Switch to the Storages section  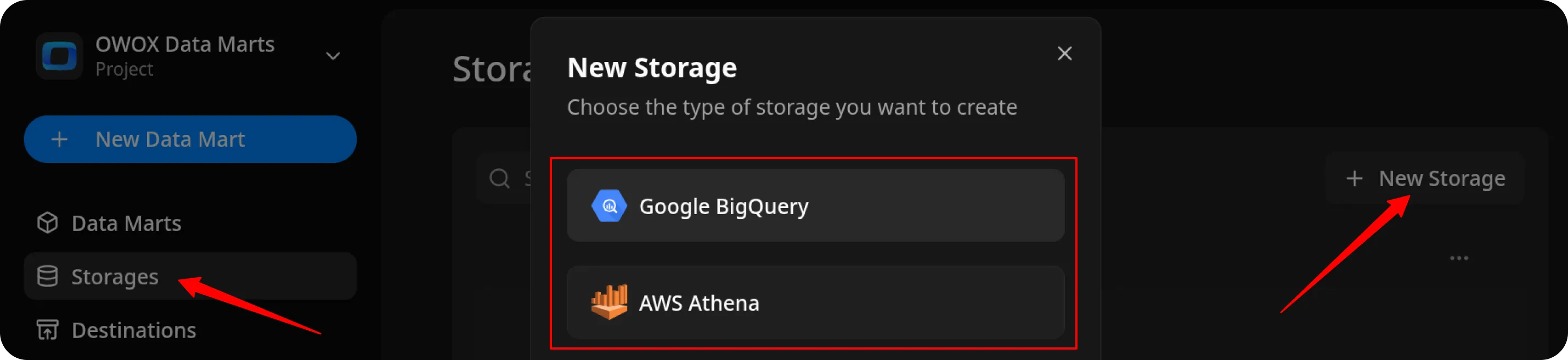click(115, 277)
